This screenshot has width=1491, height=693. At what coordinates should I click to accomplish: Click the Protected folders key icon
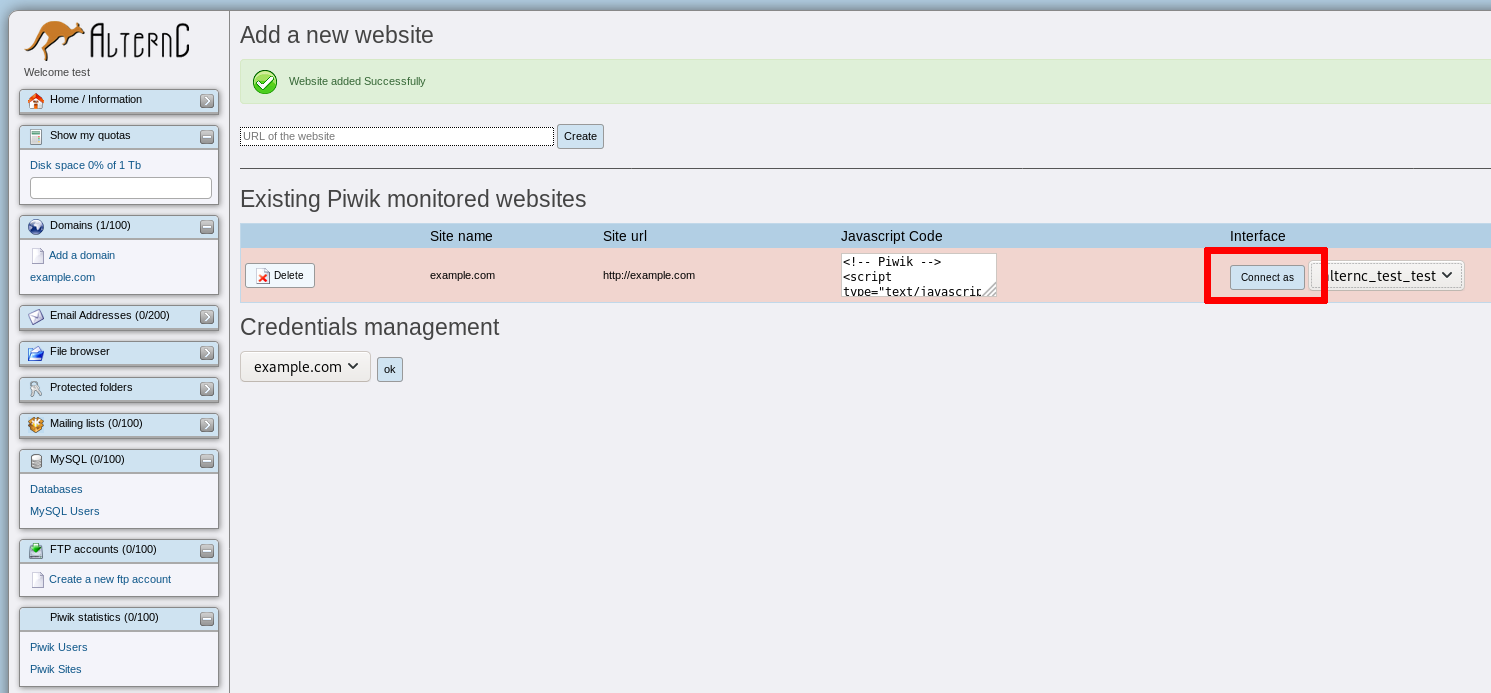36,389
